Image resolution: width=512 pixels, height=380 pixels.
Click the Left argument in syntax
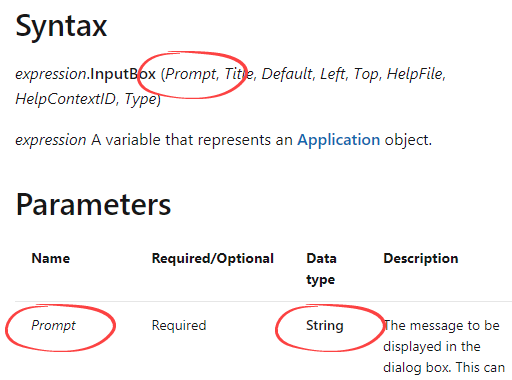[x=332, y=74]
